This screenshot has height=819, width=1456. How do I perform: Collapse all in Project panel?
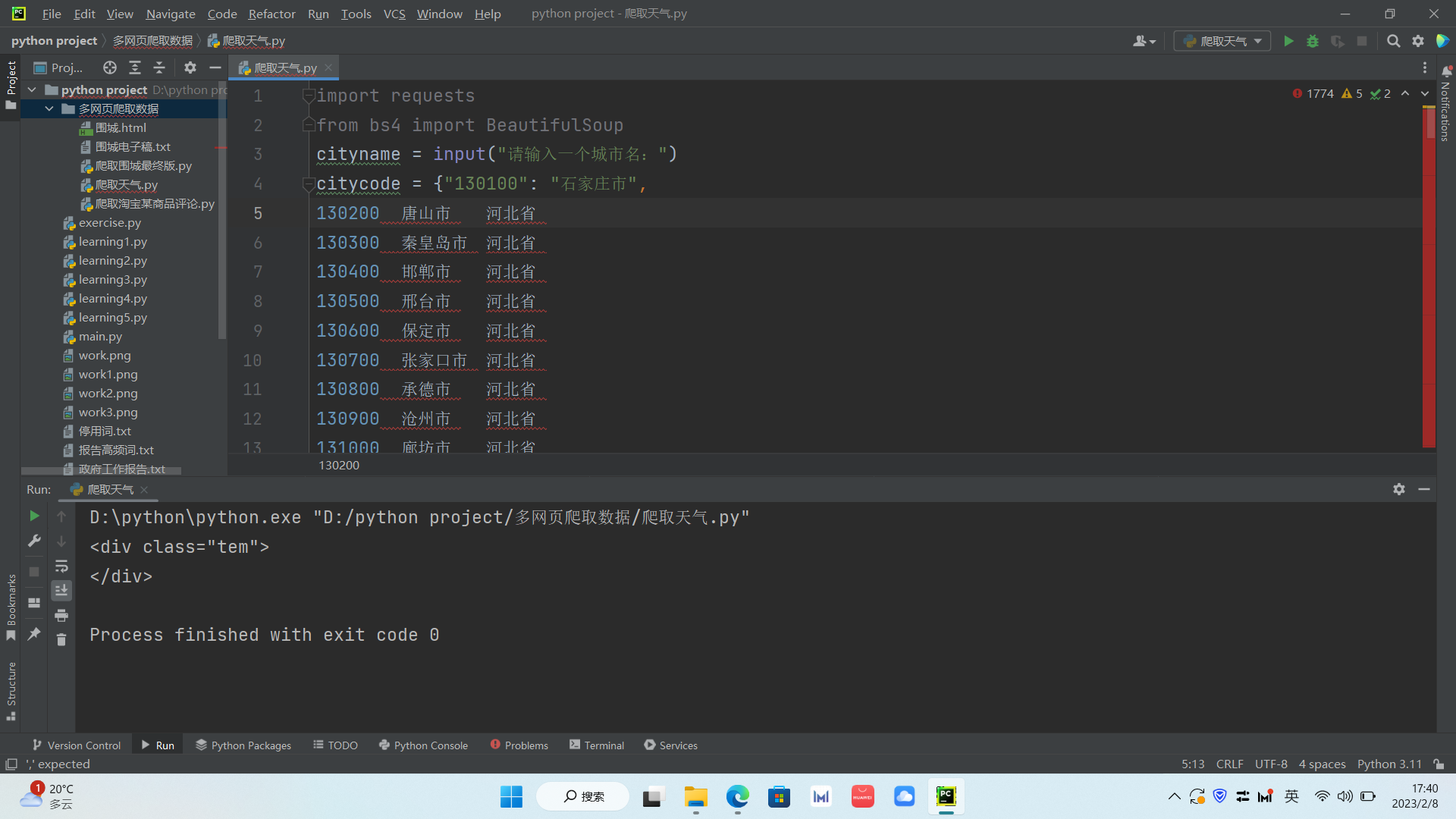pyautogui.click(x=159, y=67)
